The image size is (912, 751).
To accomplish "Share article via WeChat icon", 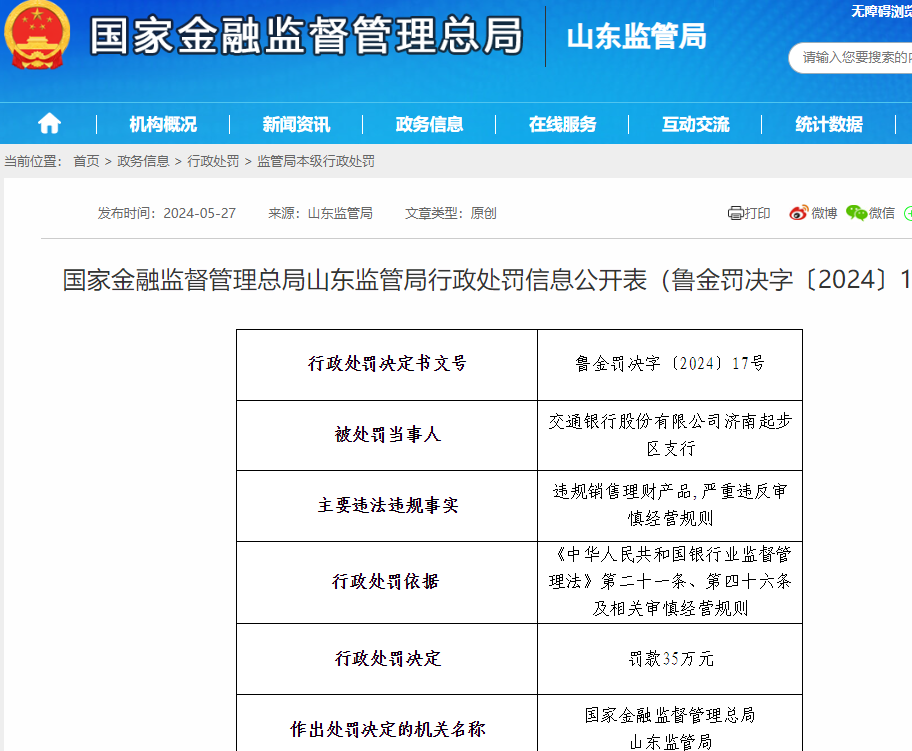I will point(856,213).
